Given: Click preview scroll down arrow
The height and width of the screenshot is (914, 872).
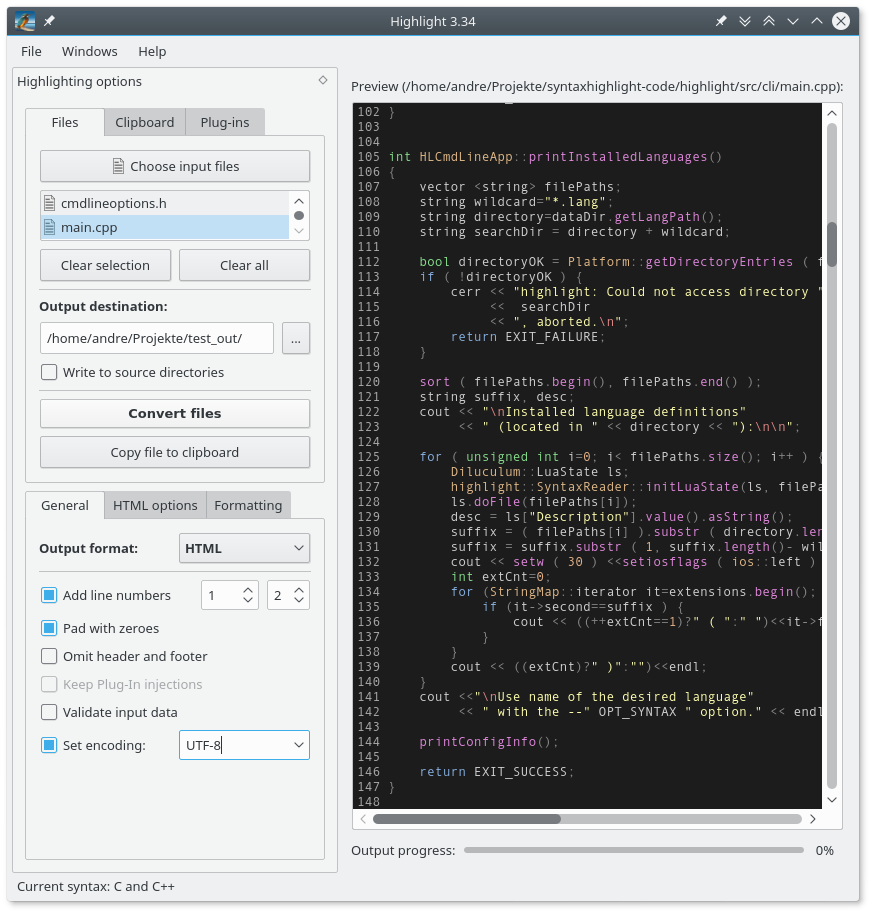Looking at the screenshot, I should coord(832,800).
